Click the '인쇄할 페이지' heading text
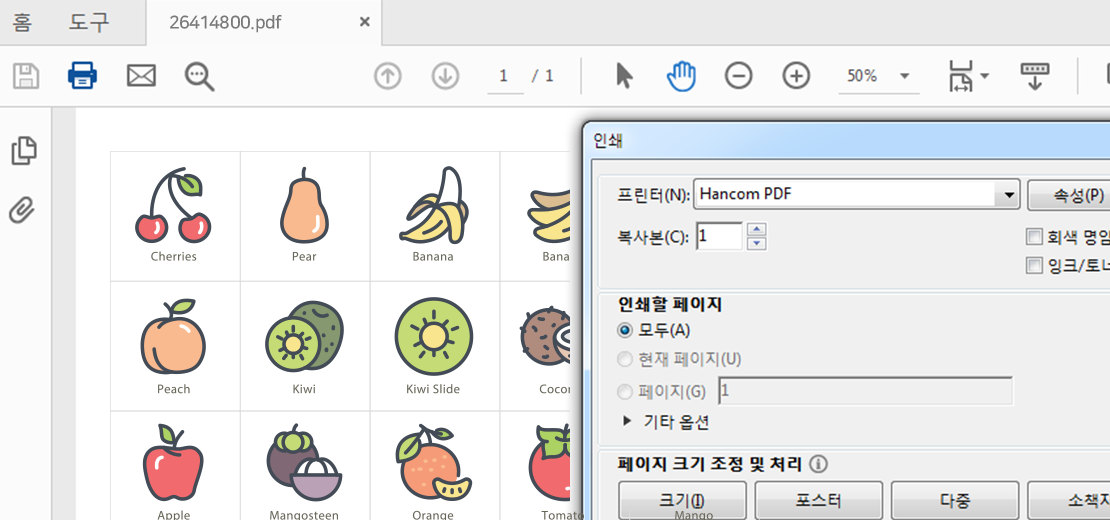Viewport: 1110px width, 520px height. click(670, 304)
